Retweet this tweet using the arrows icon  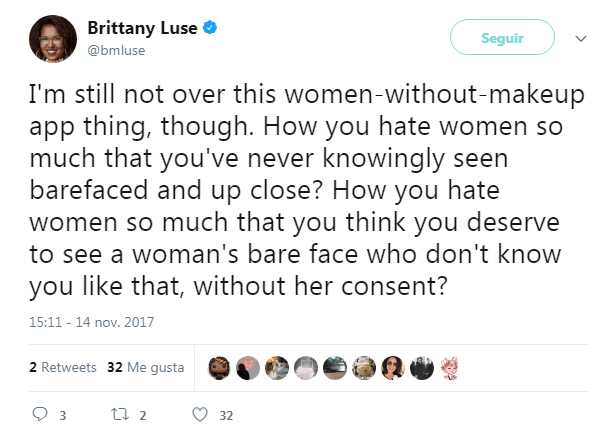click(x=119, y=414)
